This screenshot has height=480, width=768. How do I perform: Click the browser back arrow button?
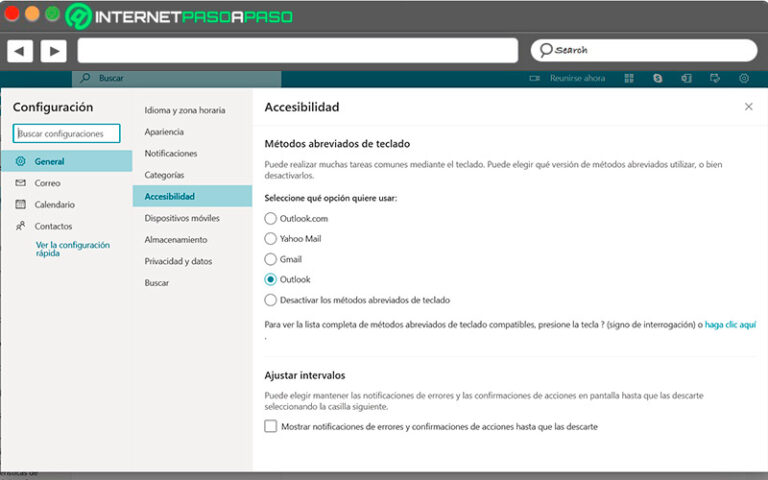pyautogui.click(x=20, y=51)
